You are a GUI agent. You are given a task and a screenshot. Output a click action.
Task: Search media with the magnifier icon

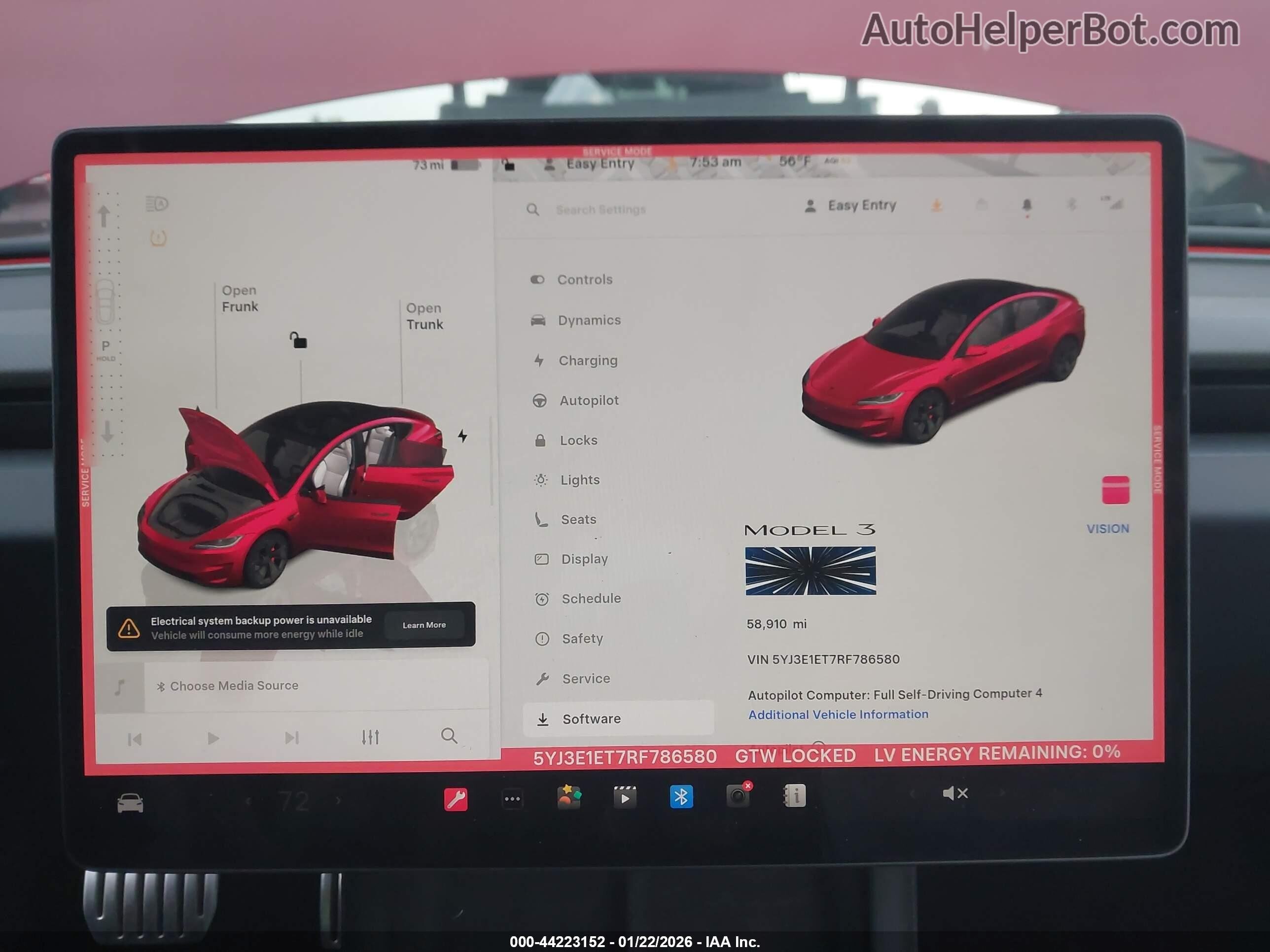tap(449, 736)
